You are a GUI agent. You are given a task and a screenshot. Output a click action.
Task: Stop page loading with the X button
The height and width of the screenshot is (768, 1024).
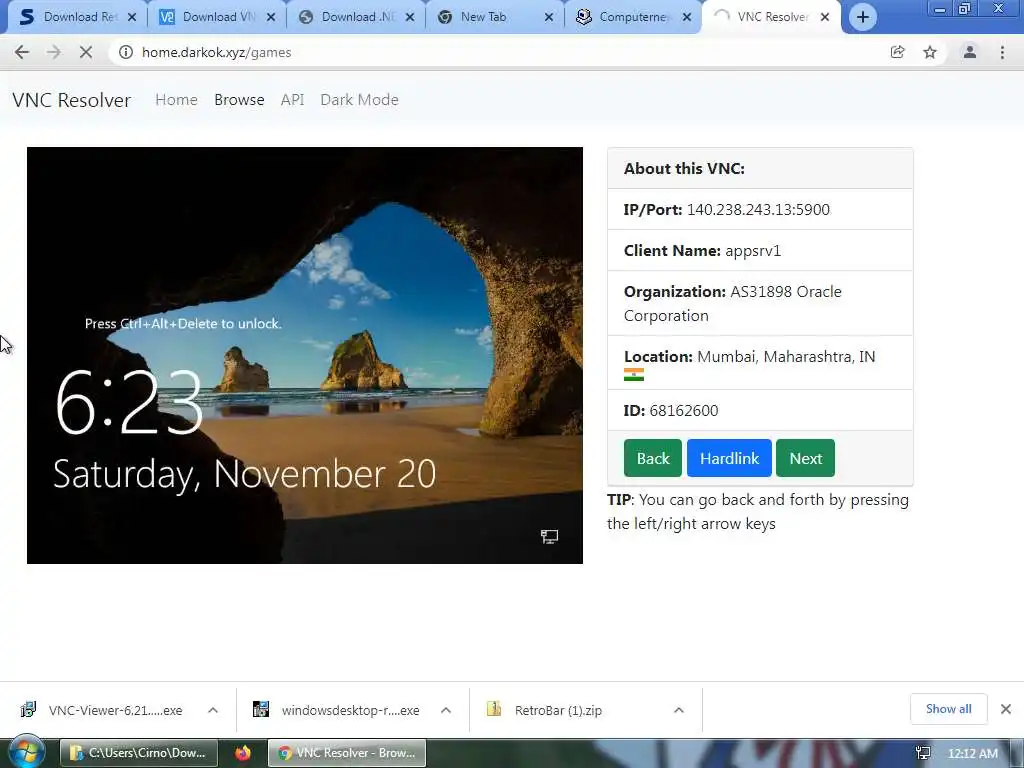(86, 52)
